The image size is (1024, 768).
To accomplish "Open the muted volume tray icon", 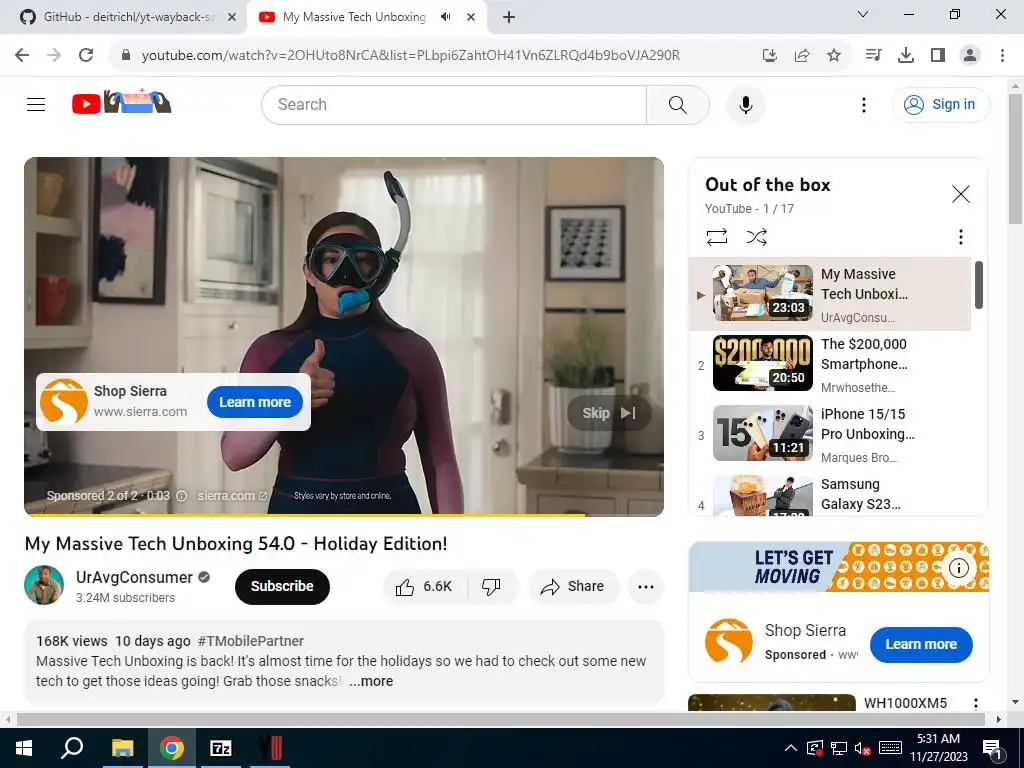I will pyautogui.click(x=863, y=749).
